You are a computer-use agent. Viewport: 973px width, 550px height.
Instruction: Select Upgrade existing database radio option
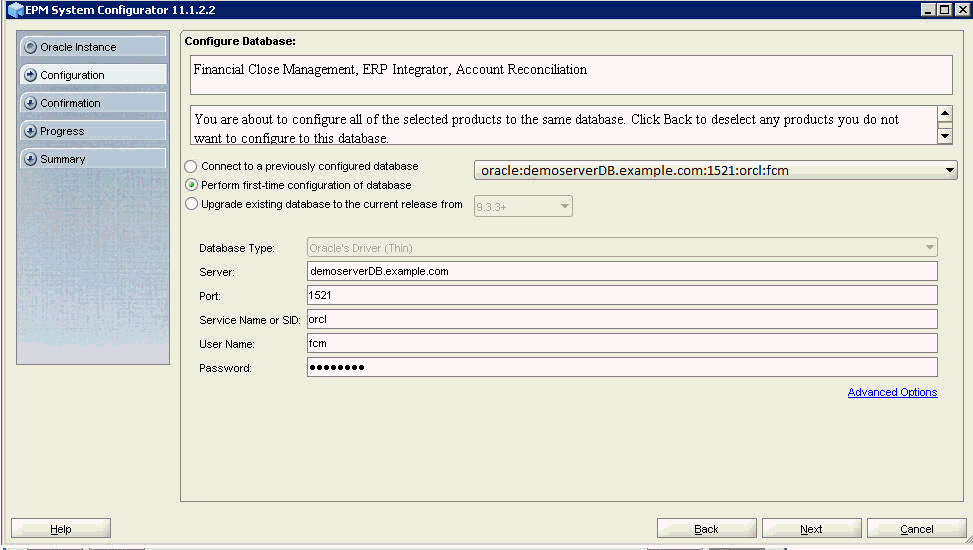[x=191, y=205]
